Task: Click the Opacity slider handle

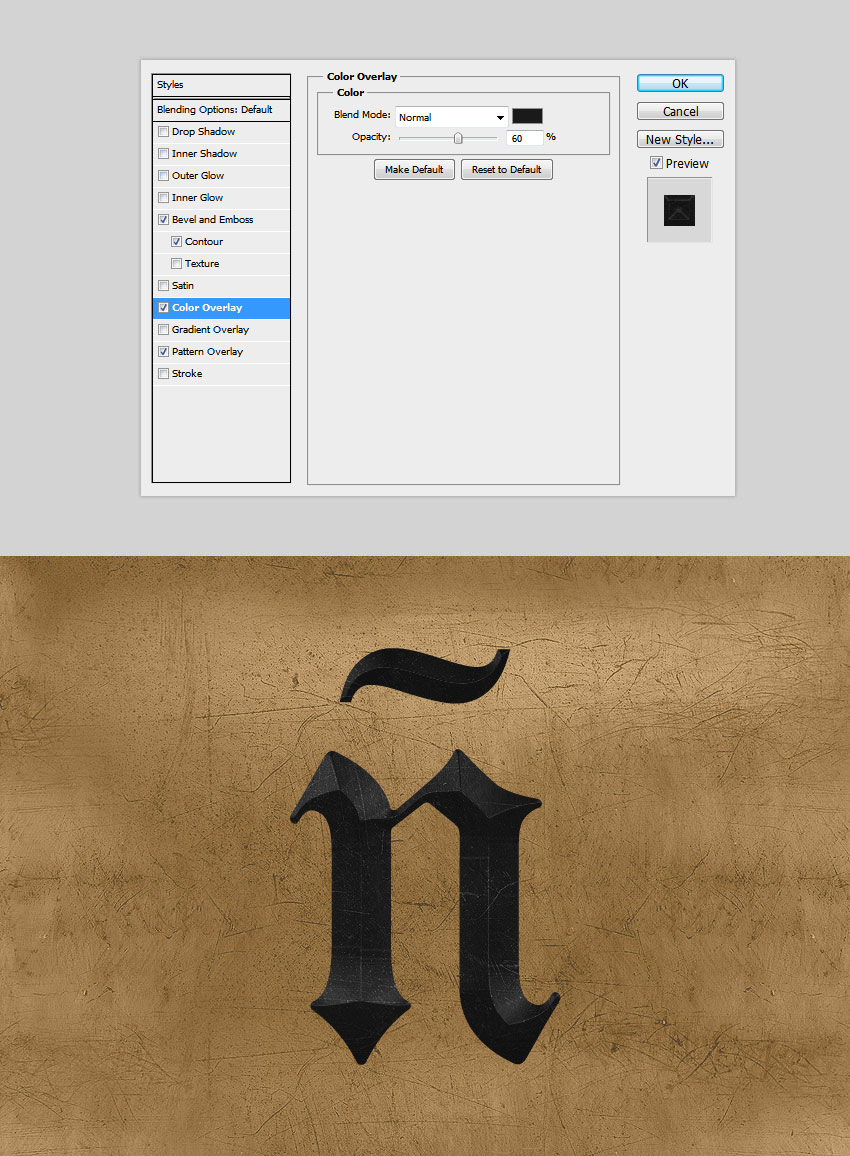Action: click(458, 138)
